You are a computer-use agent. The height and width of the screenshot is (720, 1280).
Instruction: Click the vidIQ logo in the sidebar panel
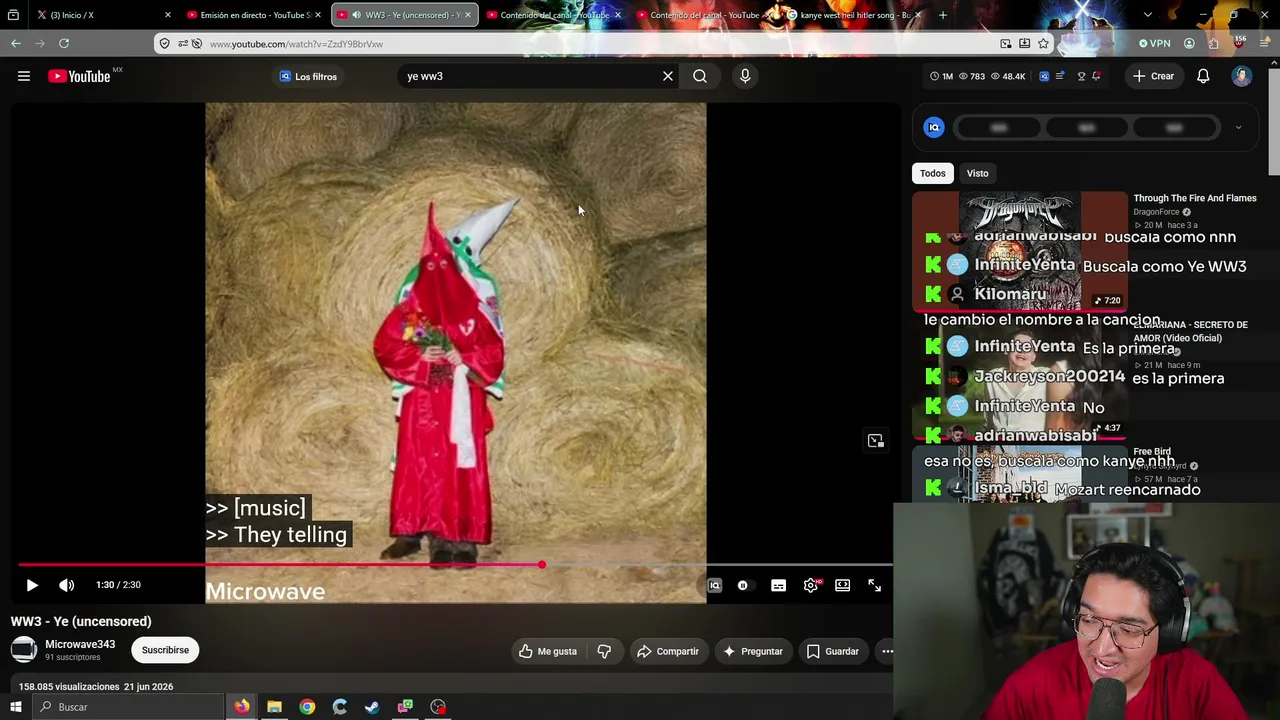(x=934, y=127)
